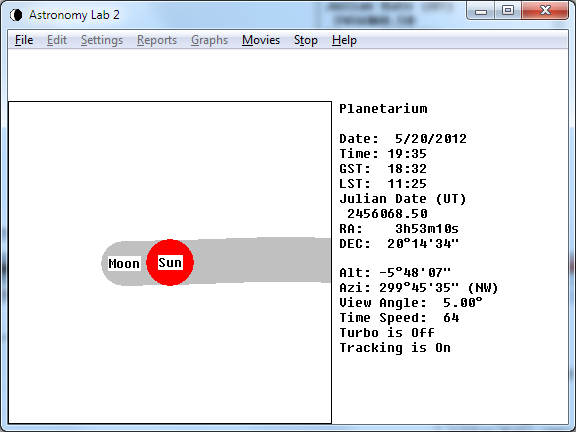Maximize the Astronomy Lab 2 window

coord(508,10)
